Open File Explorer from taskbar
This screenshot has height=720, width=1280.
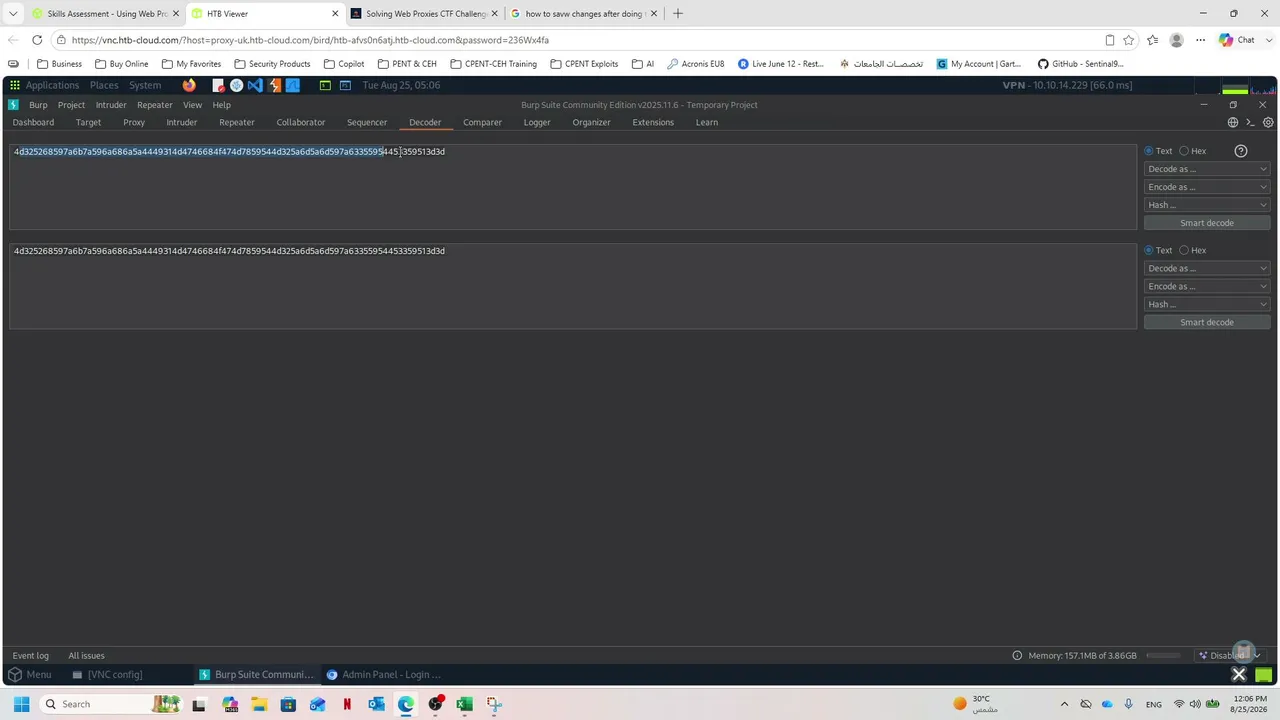point(259,704)
